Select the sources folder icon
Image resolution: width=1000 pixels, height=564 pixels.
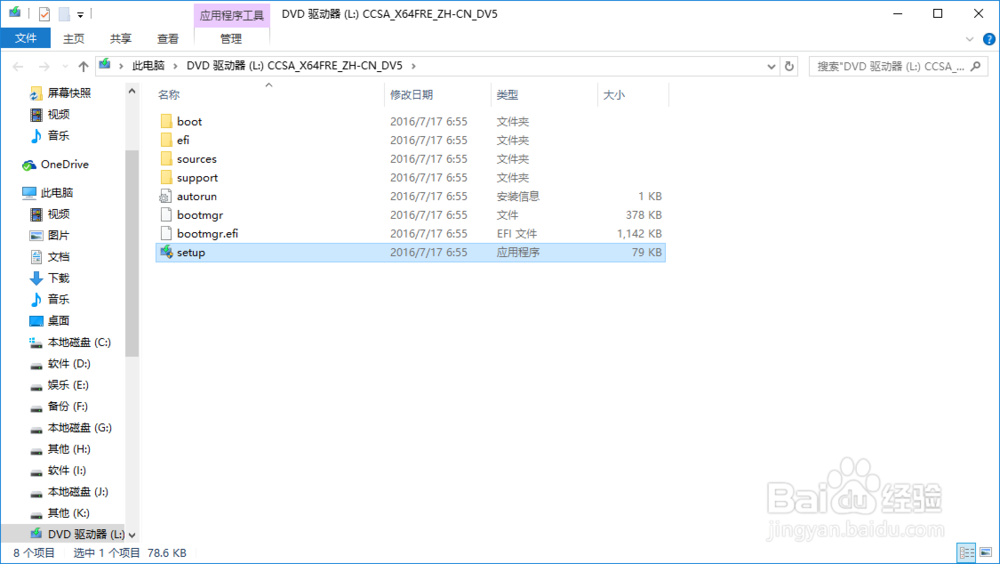coord(166,159)
